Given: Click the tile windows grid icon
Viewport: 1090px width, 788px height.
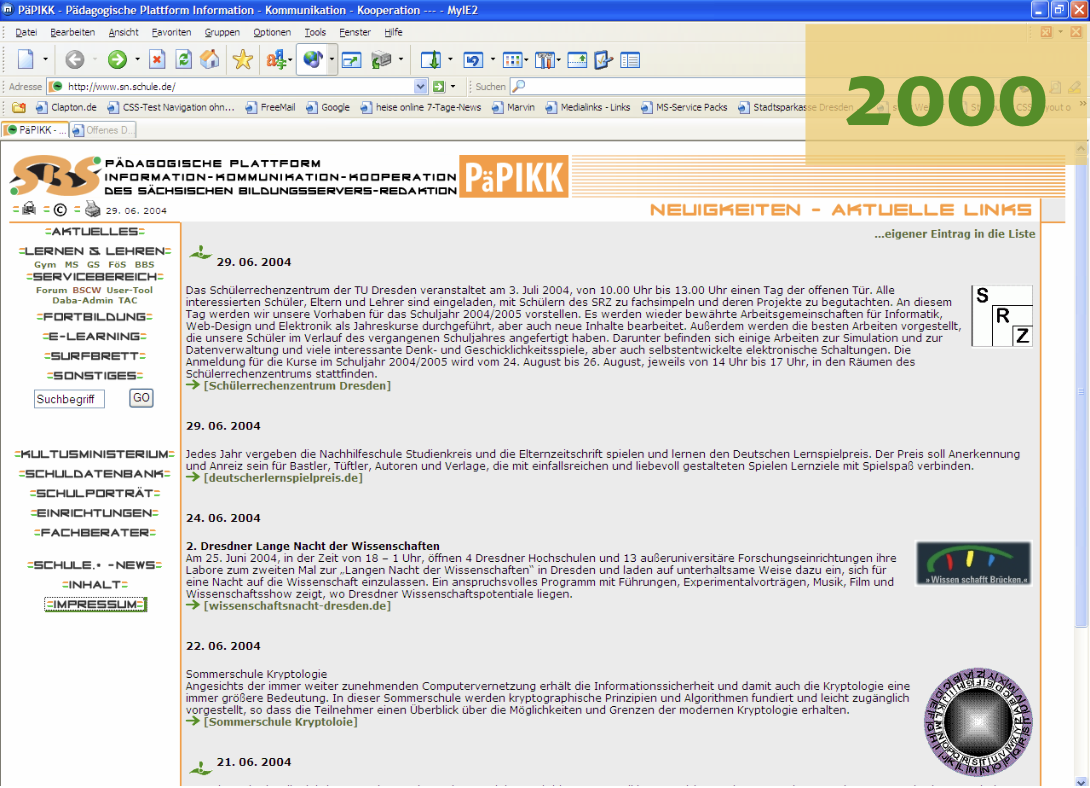Looking at the screenshot, I should point(512,60).
